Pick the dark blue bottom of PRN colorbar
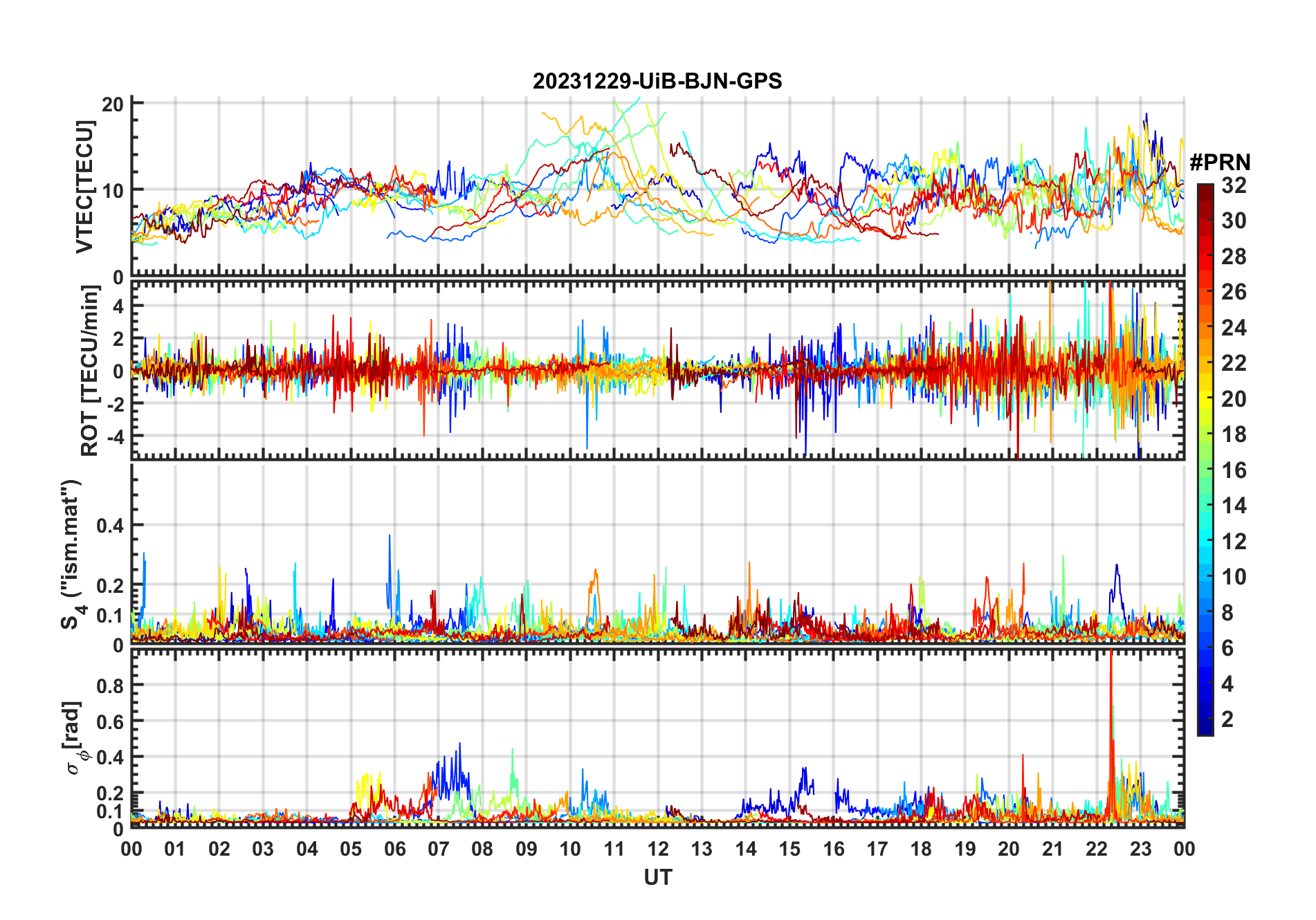Image resolution: width=1316 pixels, height=920 pixels. point(1205,726)
